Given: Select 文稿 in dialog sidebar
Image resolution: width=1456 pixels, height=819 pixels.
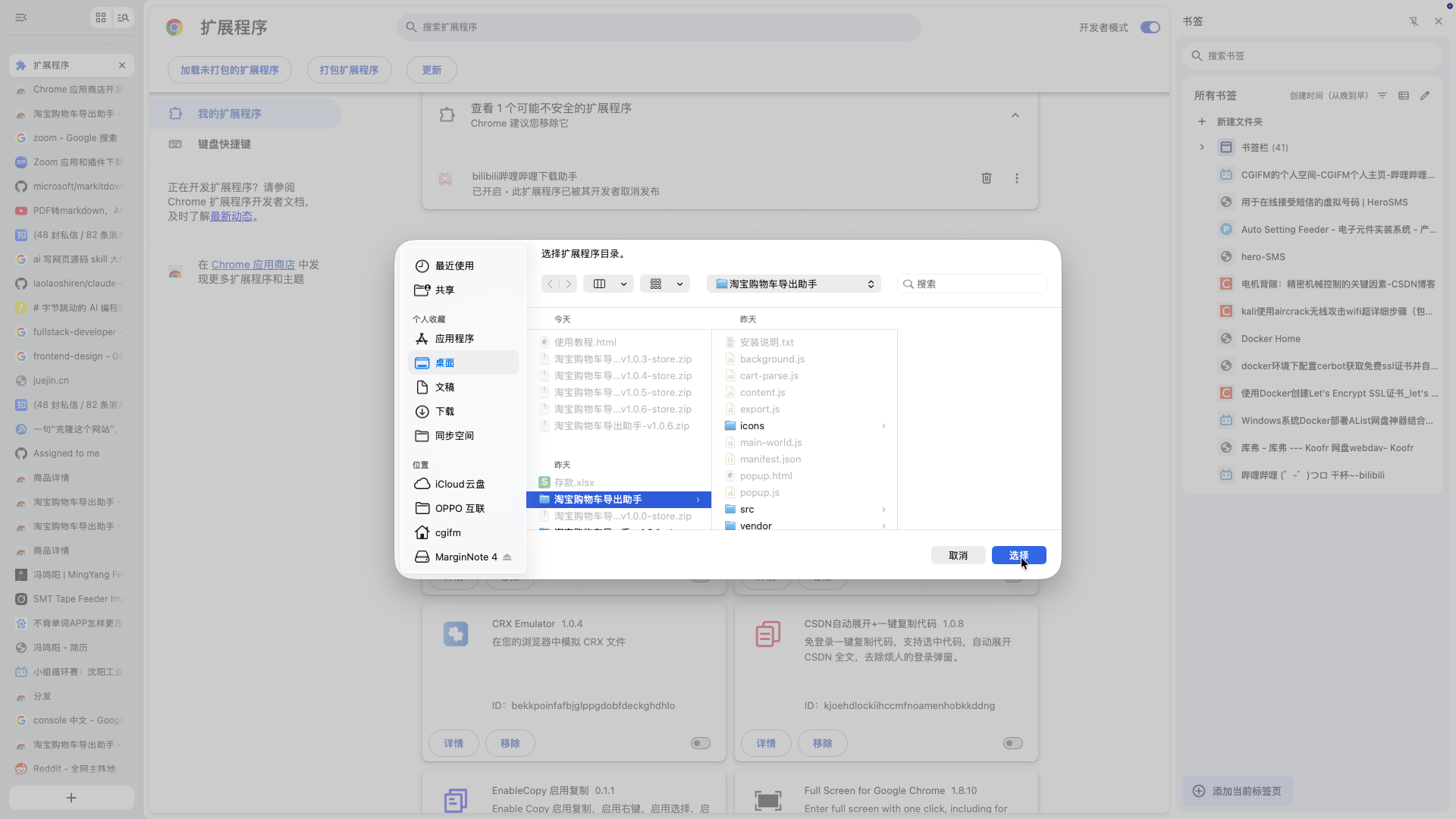Looking at the screenshot, I should 463,387.
